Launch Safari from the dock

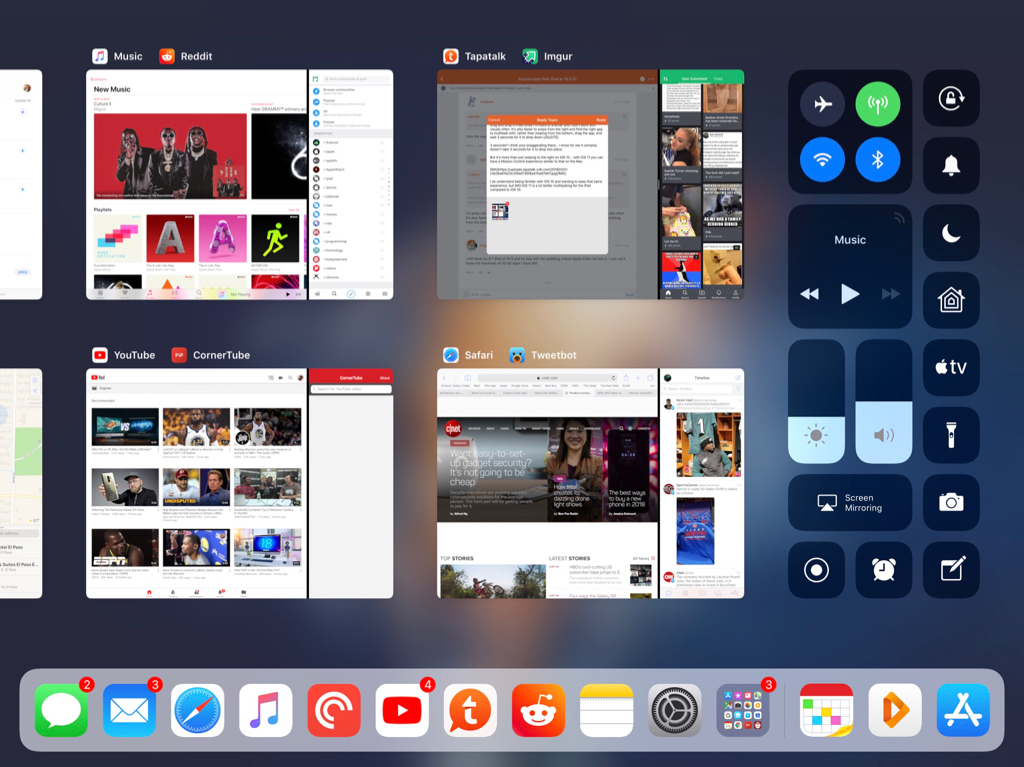pyautogui.click(x=197, y=710)
